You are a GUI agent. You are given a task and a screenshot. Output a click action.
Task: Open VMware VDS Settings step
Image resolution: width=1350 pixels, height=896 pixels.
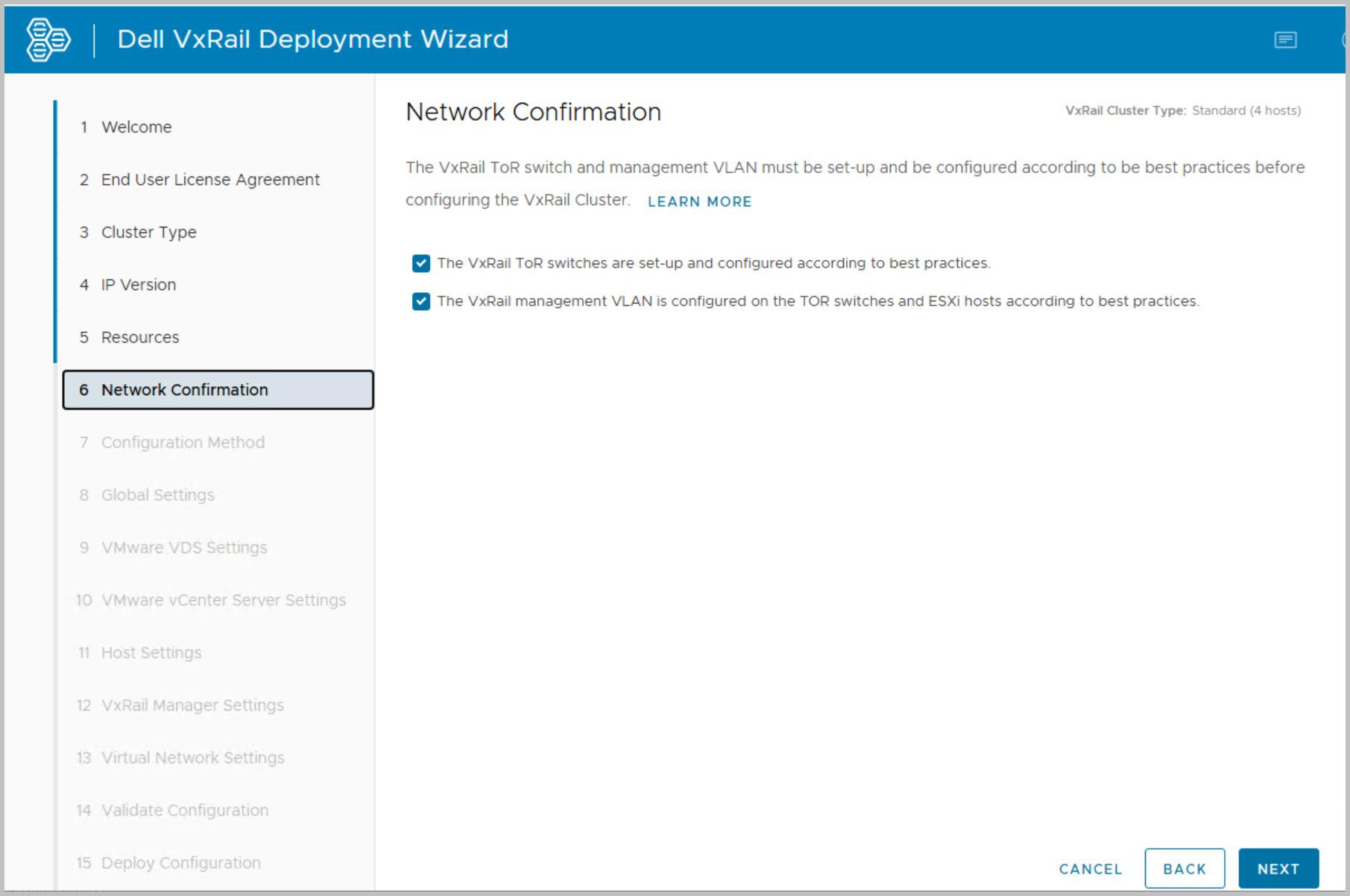coord(184,548)
